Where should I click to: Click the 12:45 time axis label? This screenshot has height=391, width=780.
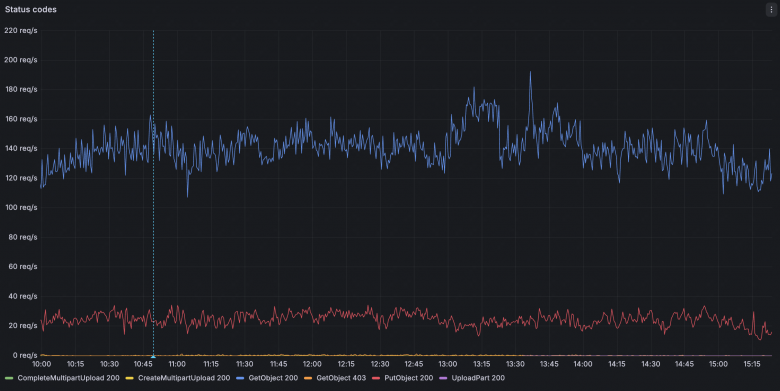tap(413, 364)
